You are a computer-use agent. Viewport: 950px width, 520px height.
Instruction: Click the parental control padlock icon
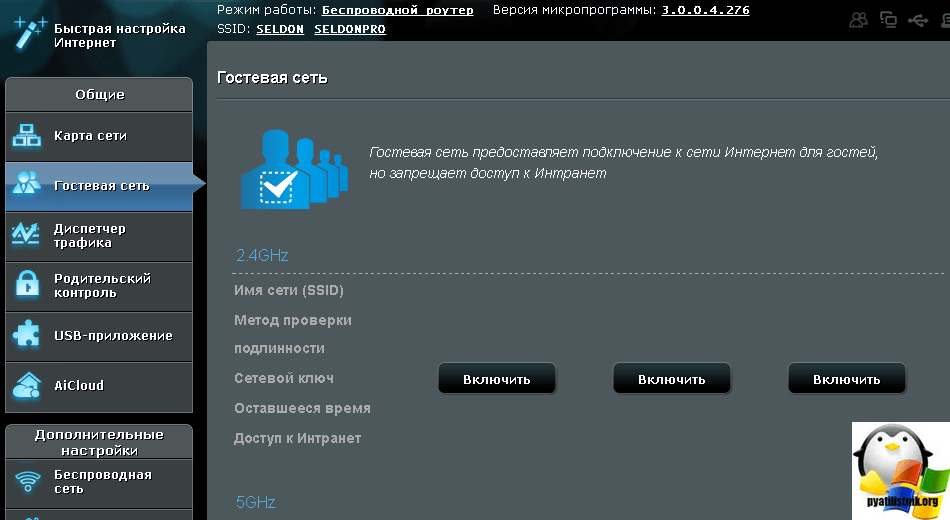(27, 284)
